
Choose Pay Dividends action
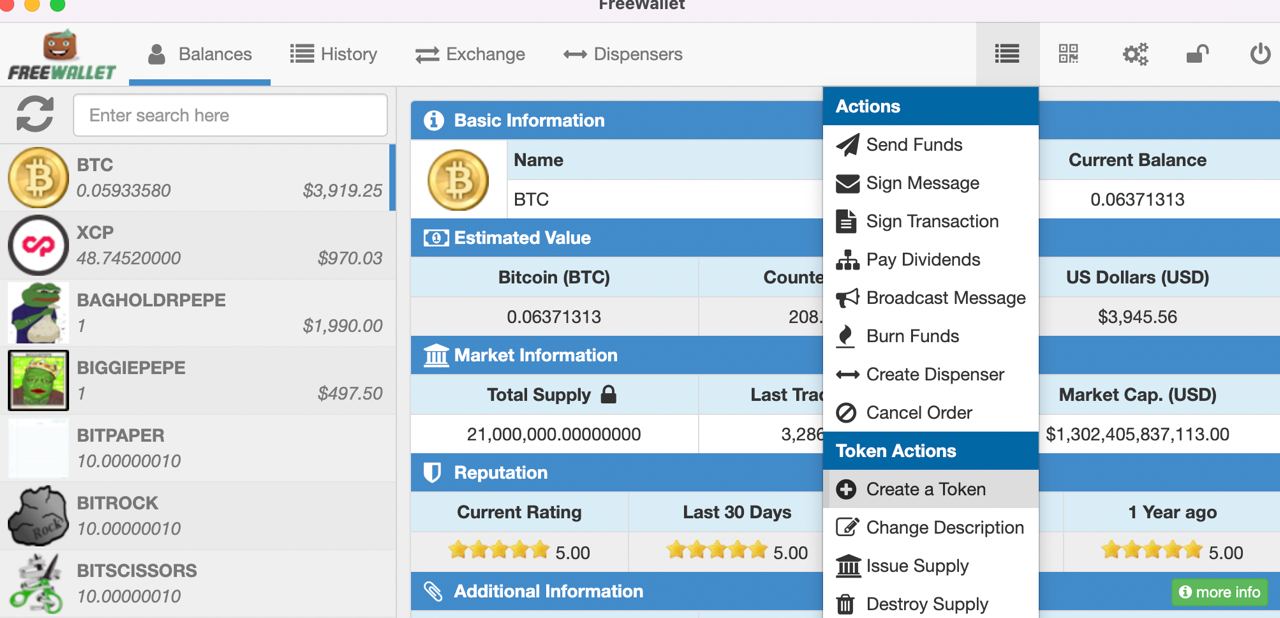tap(931, 260)
